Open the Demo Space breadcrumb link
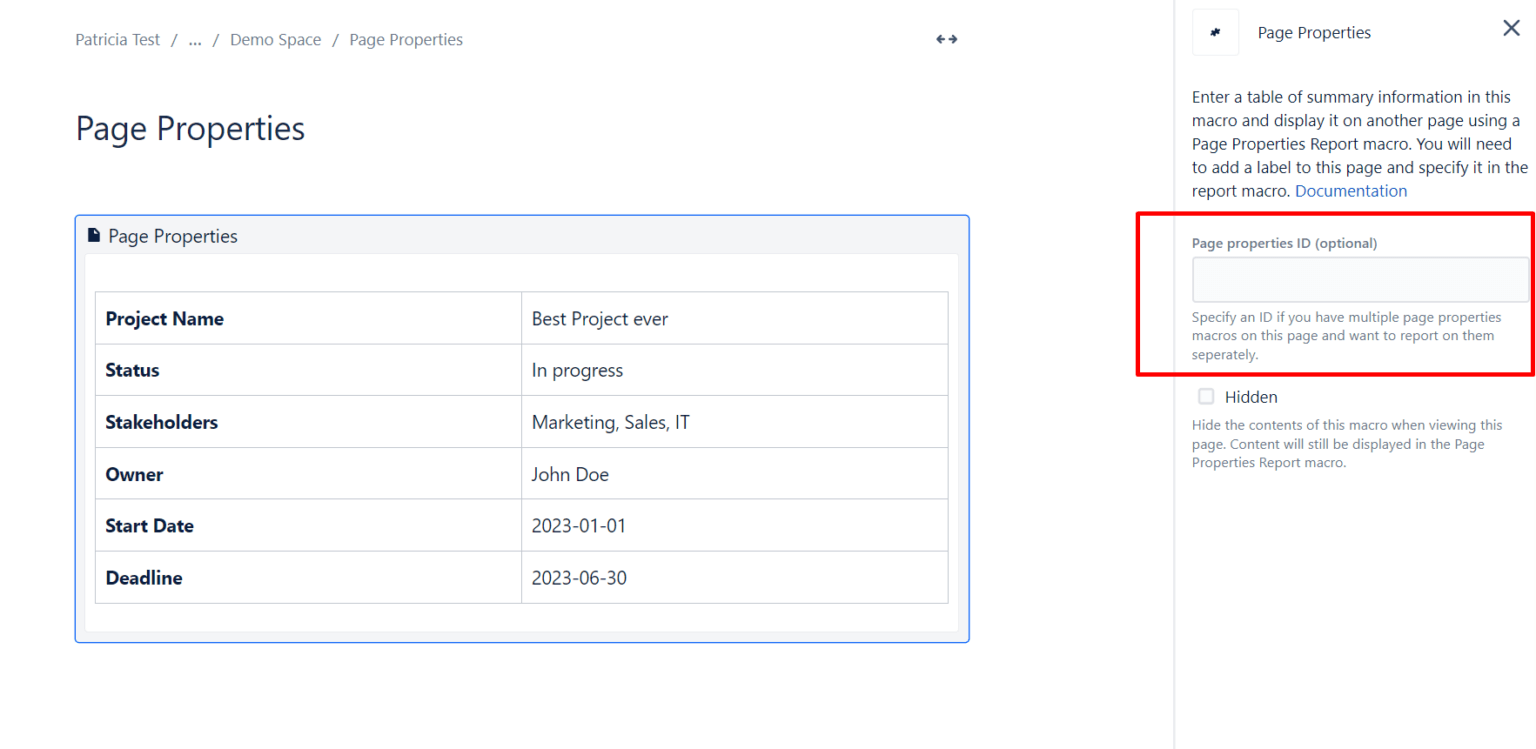Viewport: 1536px width, 749px height. [275, 39]
